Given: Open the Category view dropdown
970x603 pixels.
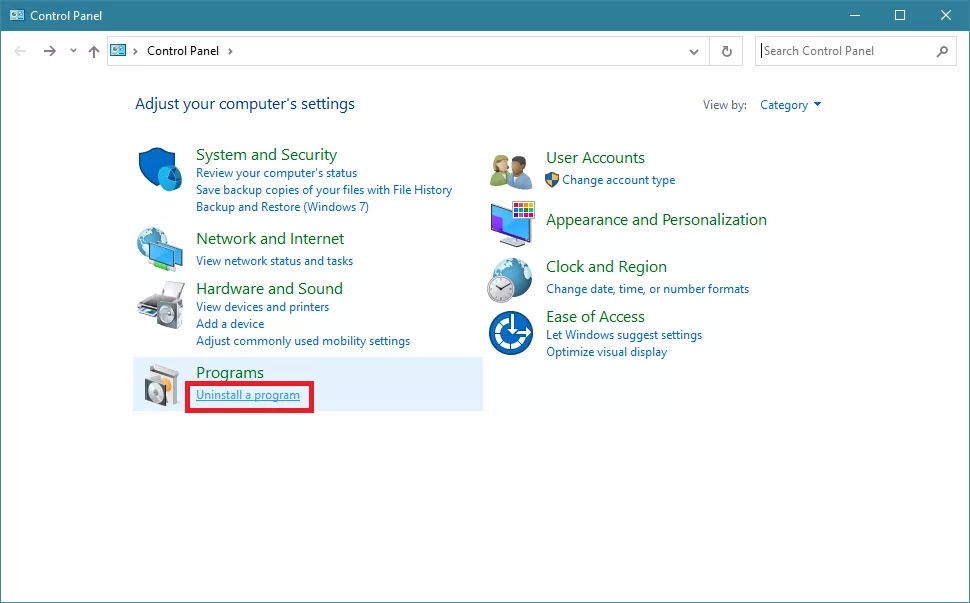Looking at the screenshot, I should [790, 104].
